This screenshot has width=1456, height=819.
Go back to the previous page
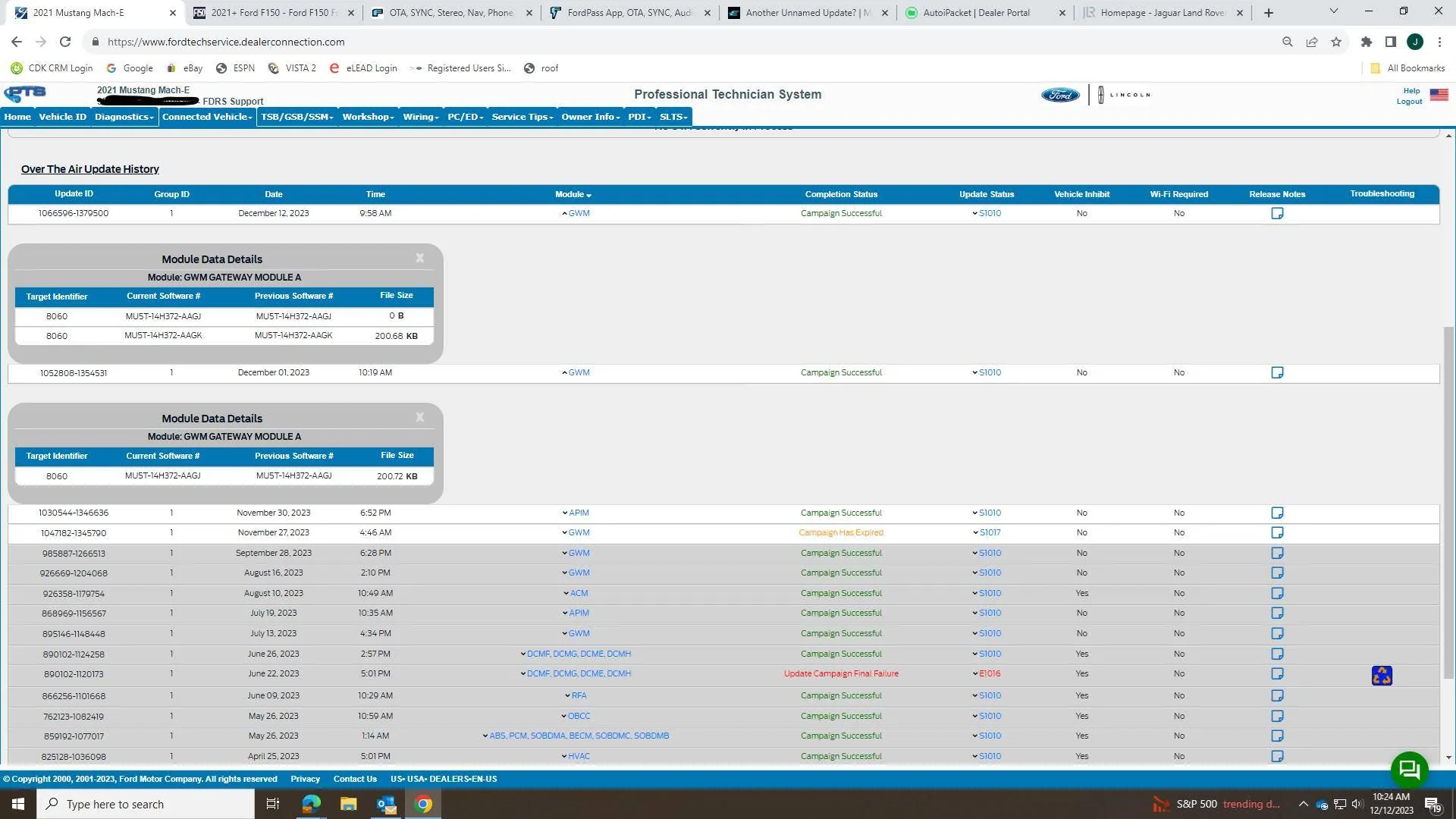point(17,42)
